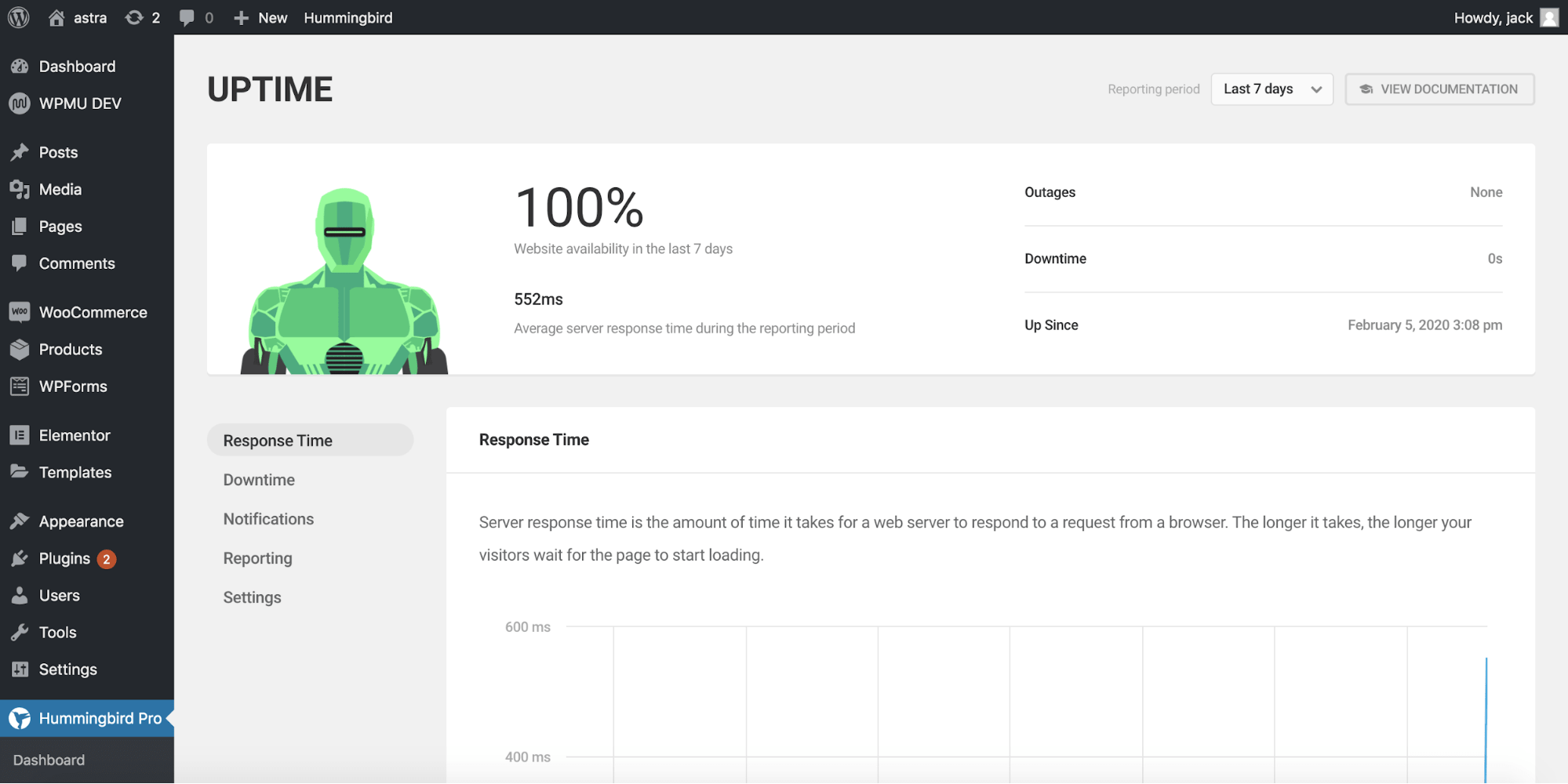Select the Notifications tab
1568x784 pixels.
267,518
